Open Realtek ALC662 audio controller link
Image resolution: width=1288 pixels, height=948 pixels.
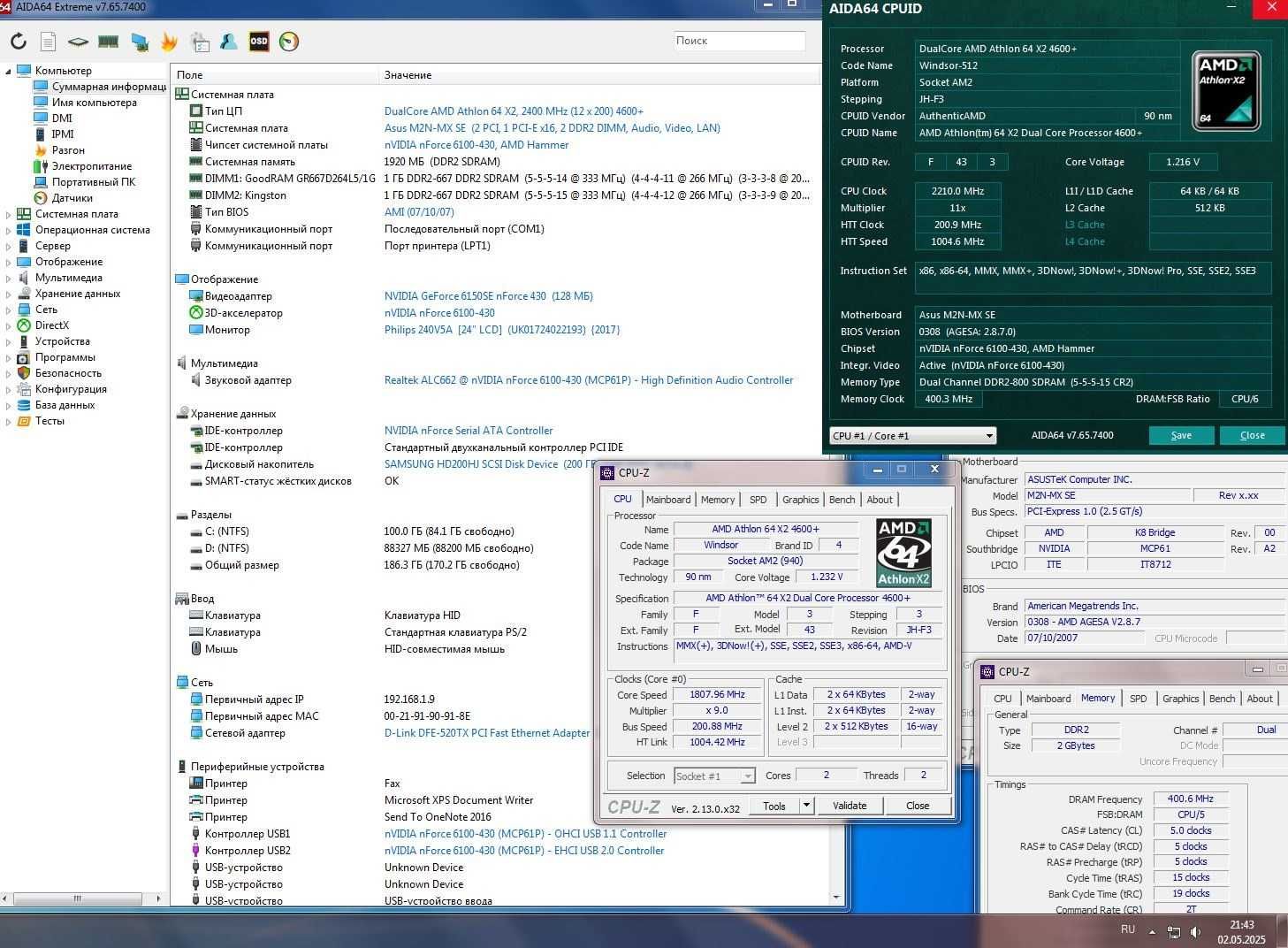[589, 380]
